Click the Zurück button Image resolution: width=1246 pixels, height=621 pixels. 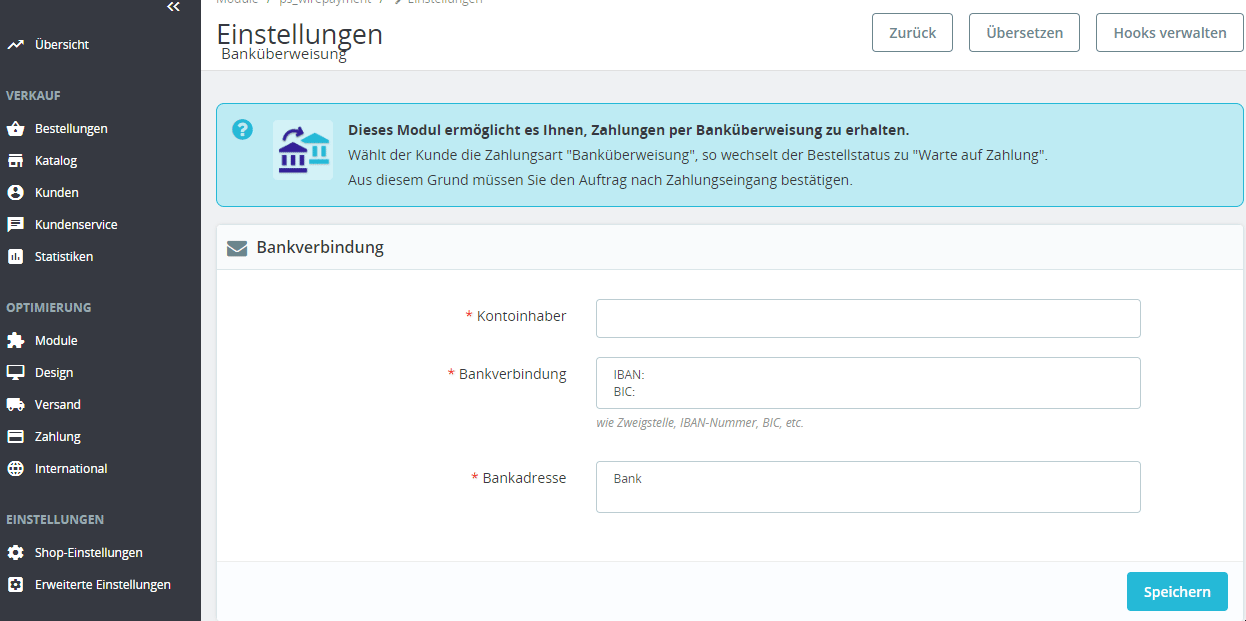coord(912,33)
